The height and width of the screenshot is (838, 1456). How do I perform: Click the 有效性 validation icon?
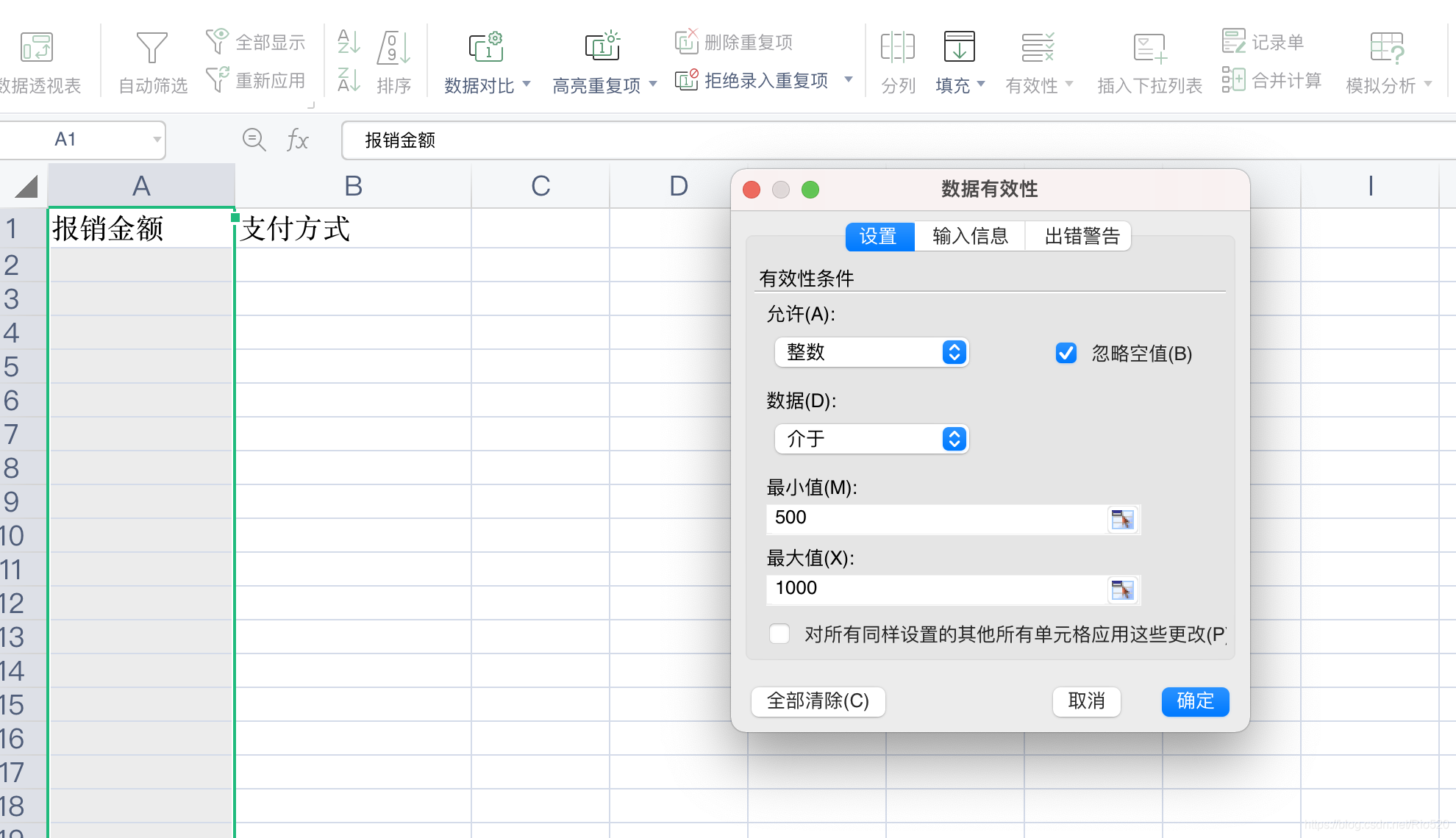pos(1038,47)
